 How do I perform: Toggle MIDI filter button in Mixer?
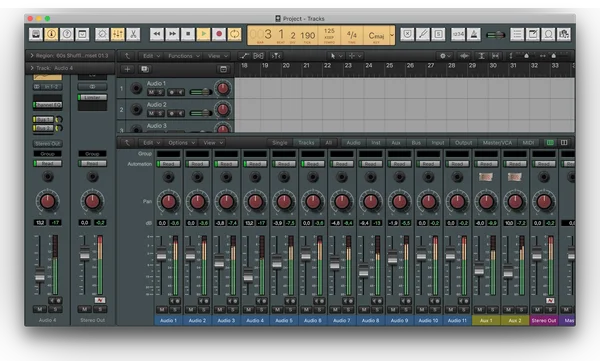tap(528, 143)
